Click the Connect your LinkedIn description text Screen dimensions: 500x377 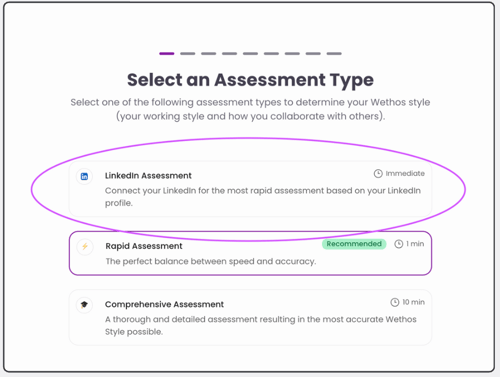(x=263, y=197)
